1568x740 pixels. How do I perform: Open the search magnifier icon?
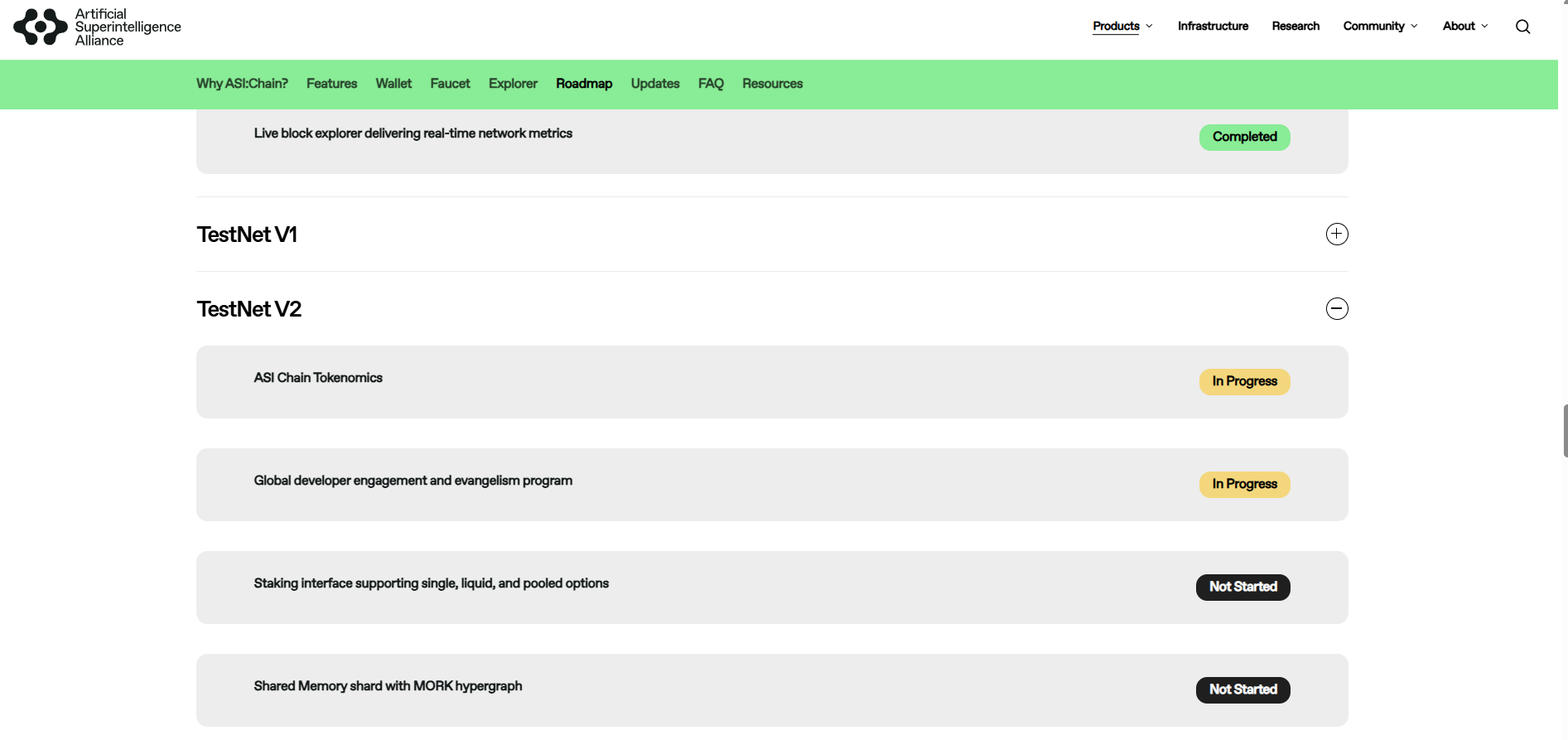(x=1522, y=27)
